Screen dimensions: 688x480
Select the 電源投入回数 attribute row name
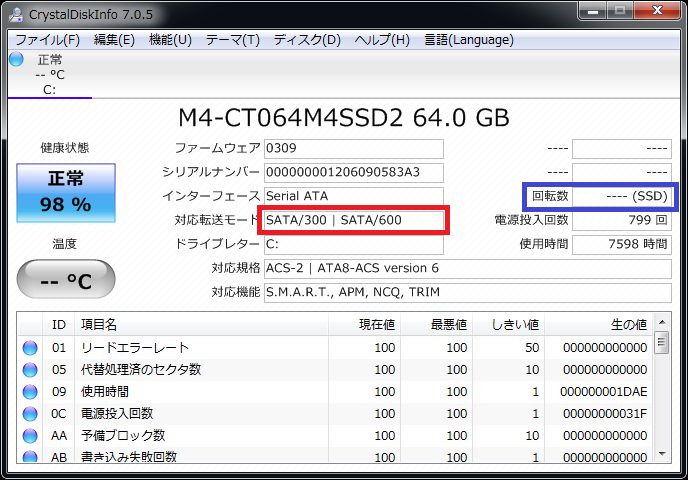tap(117, 413)
